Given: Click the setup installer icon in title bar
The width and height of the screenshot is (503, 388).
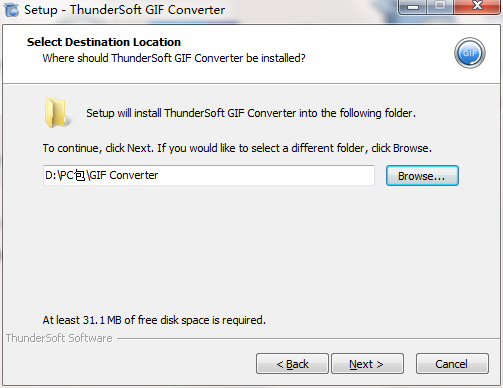Looking at the screenshot, I should 11,9.
